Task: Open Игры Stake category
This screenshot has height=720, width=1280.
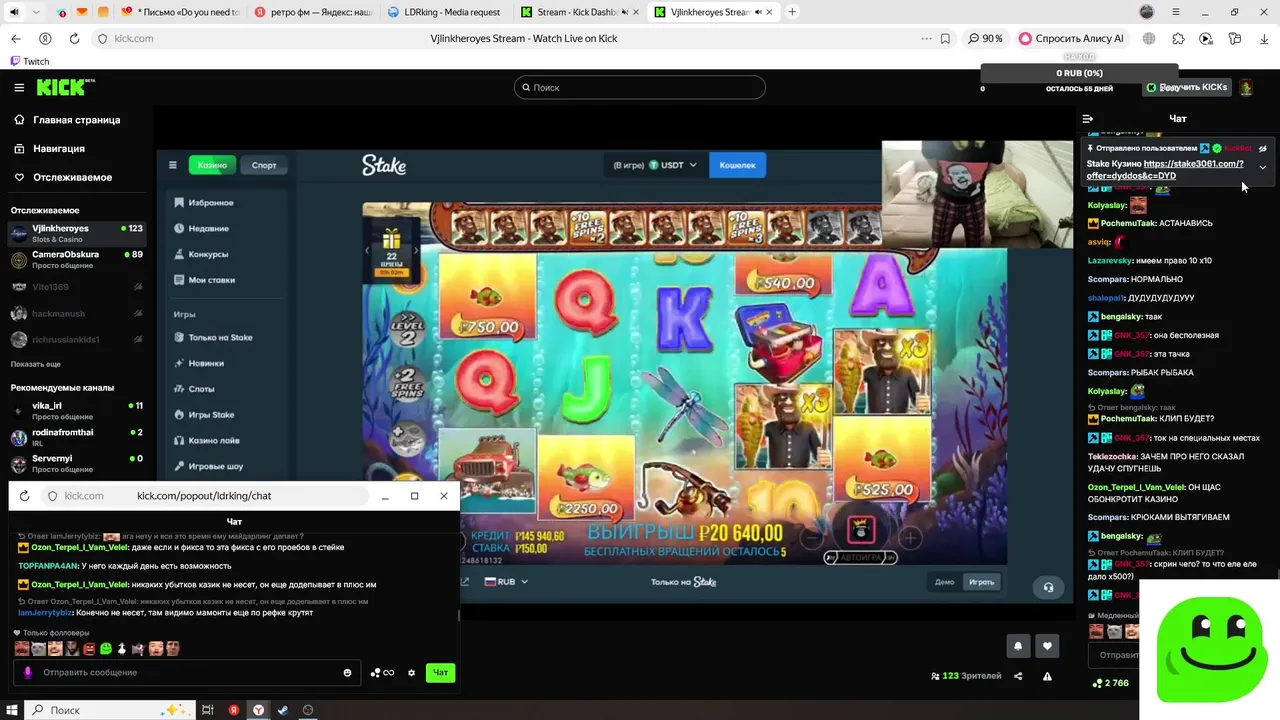Action: pos(203,415)
